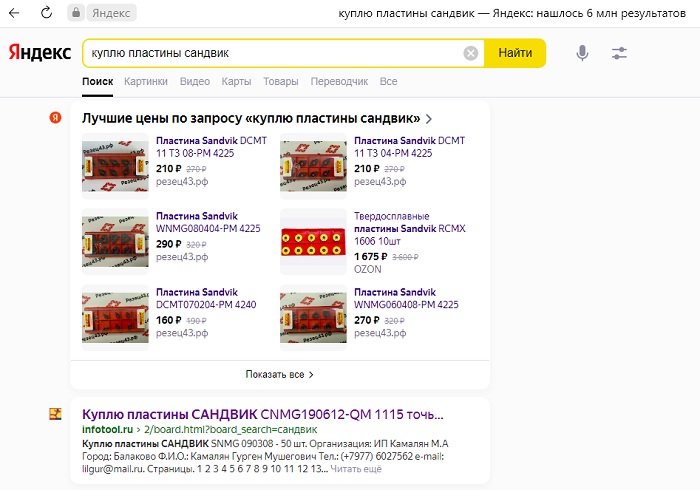
Task: Click the 290 ₽ price
Action: [169, 244]
